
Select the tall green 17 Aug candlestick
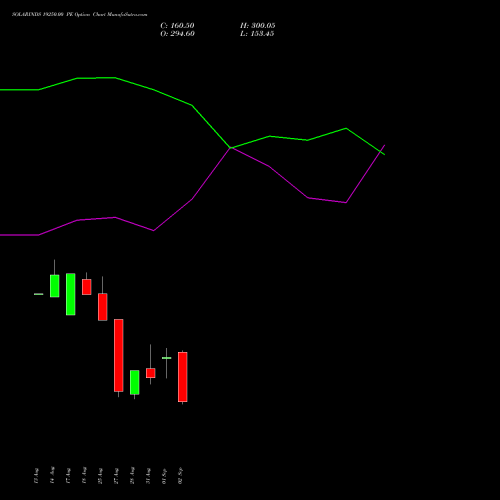(71, 294)
